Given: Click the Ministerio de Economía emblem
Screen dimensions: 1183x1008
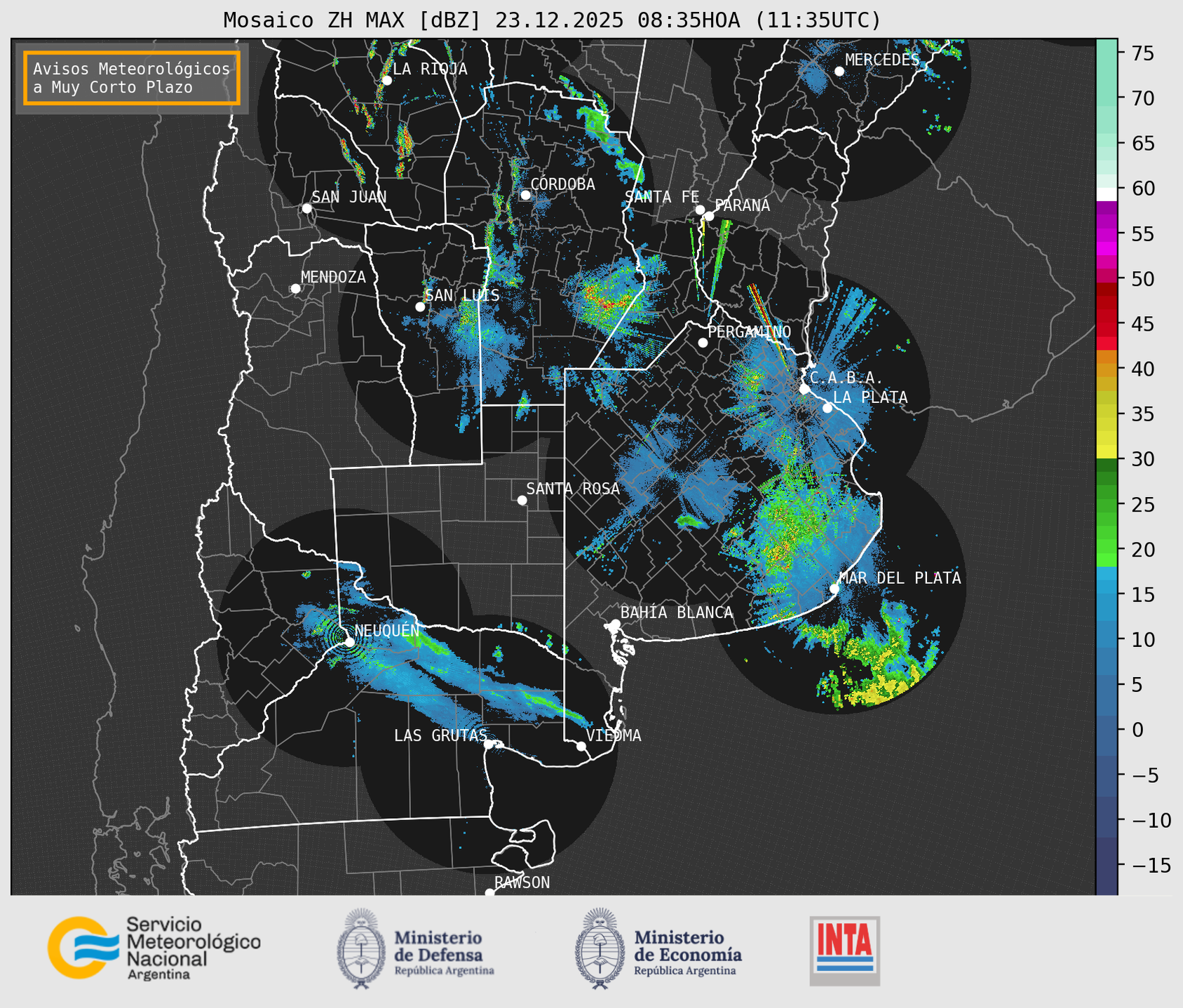Looking at the screenshot, I should [600, 948].
